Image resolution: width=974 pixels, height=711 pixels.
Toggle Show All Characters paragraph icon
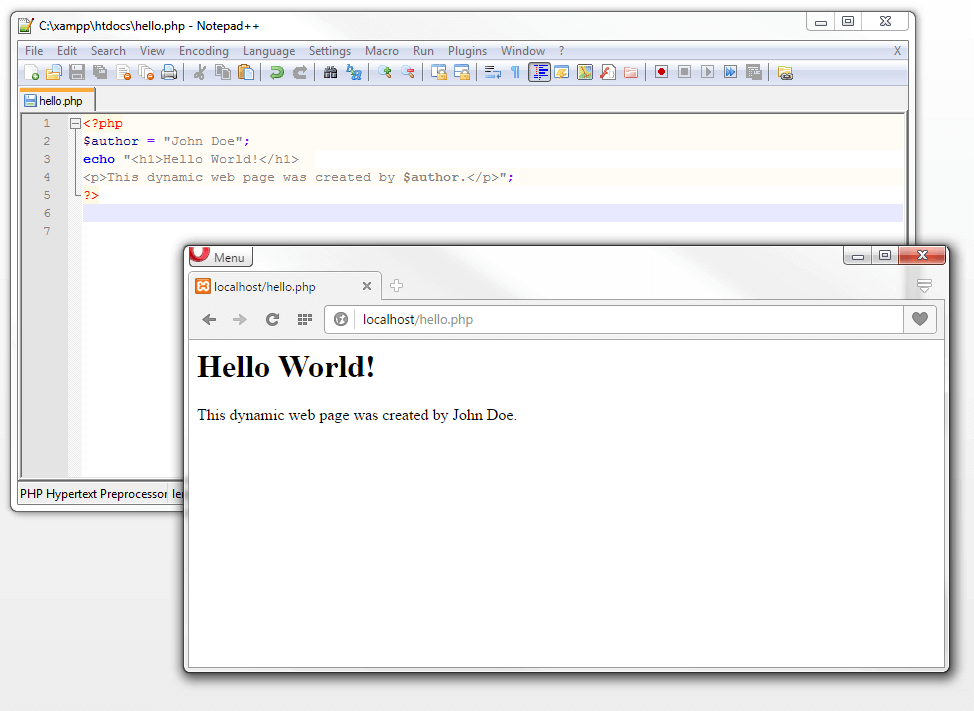coord(517,72)
